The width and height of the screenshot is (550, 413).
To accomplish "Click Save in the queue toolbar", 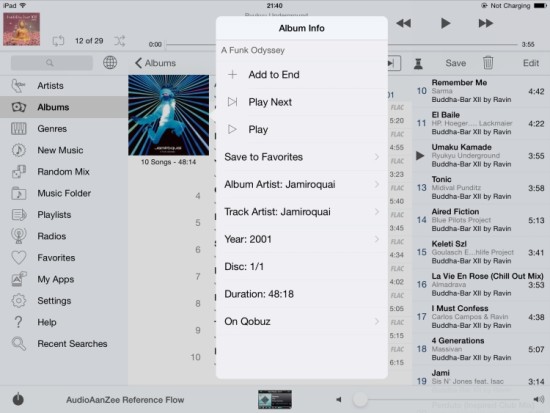I will click(456, 63).
